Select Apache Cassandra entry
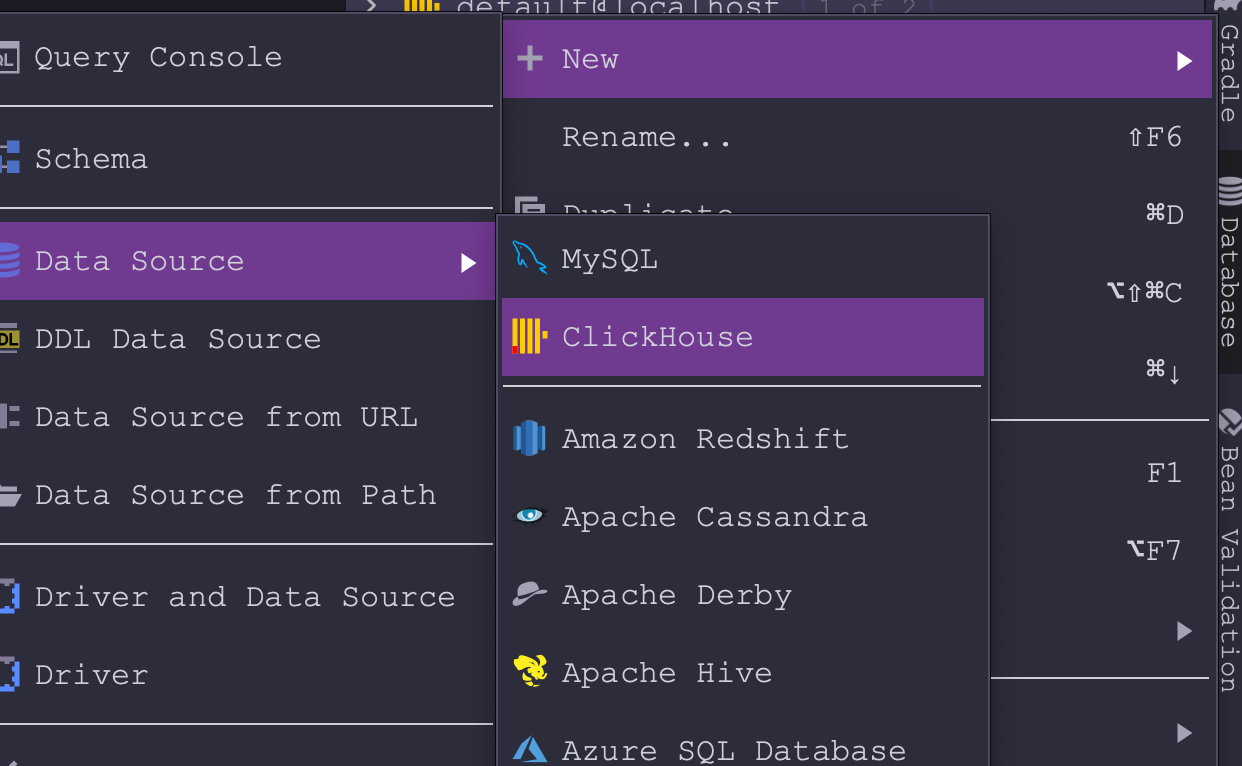This screenshot has height=766, width=1242. coord(742,516)
